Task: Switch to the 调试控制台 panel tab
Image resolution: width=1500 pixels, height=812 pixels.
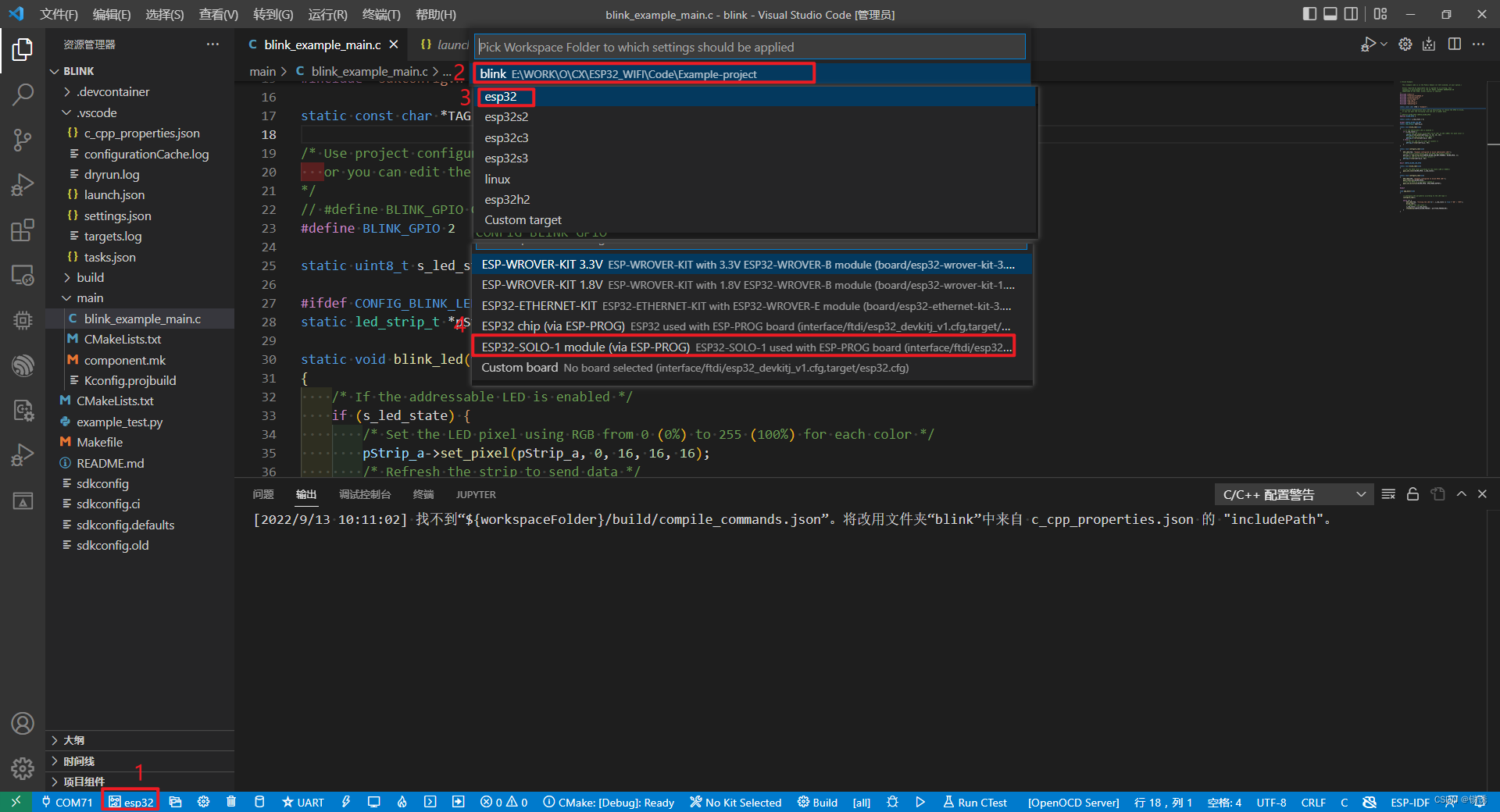Action: 365,494
